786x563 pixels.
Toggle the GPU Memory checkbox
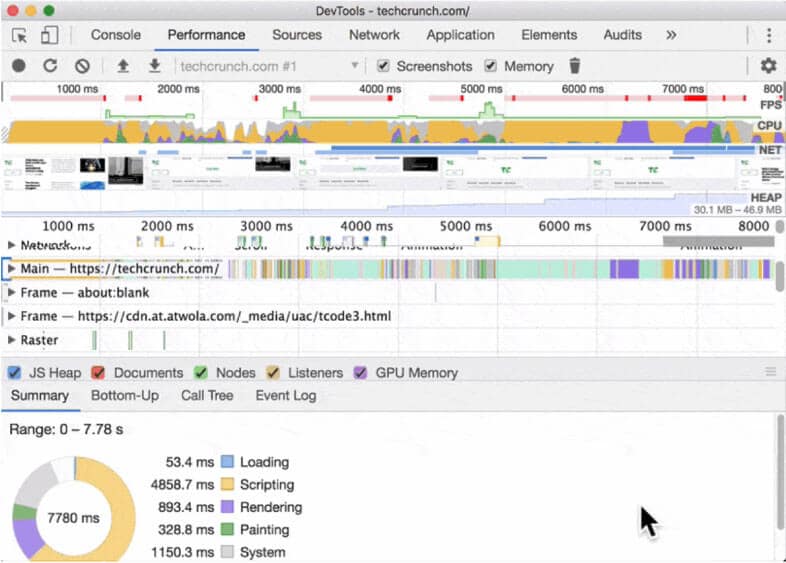[360, 372]
